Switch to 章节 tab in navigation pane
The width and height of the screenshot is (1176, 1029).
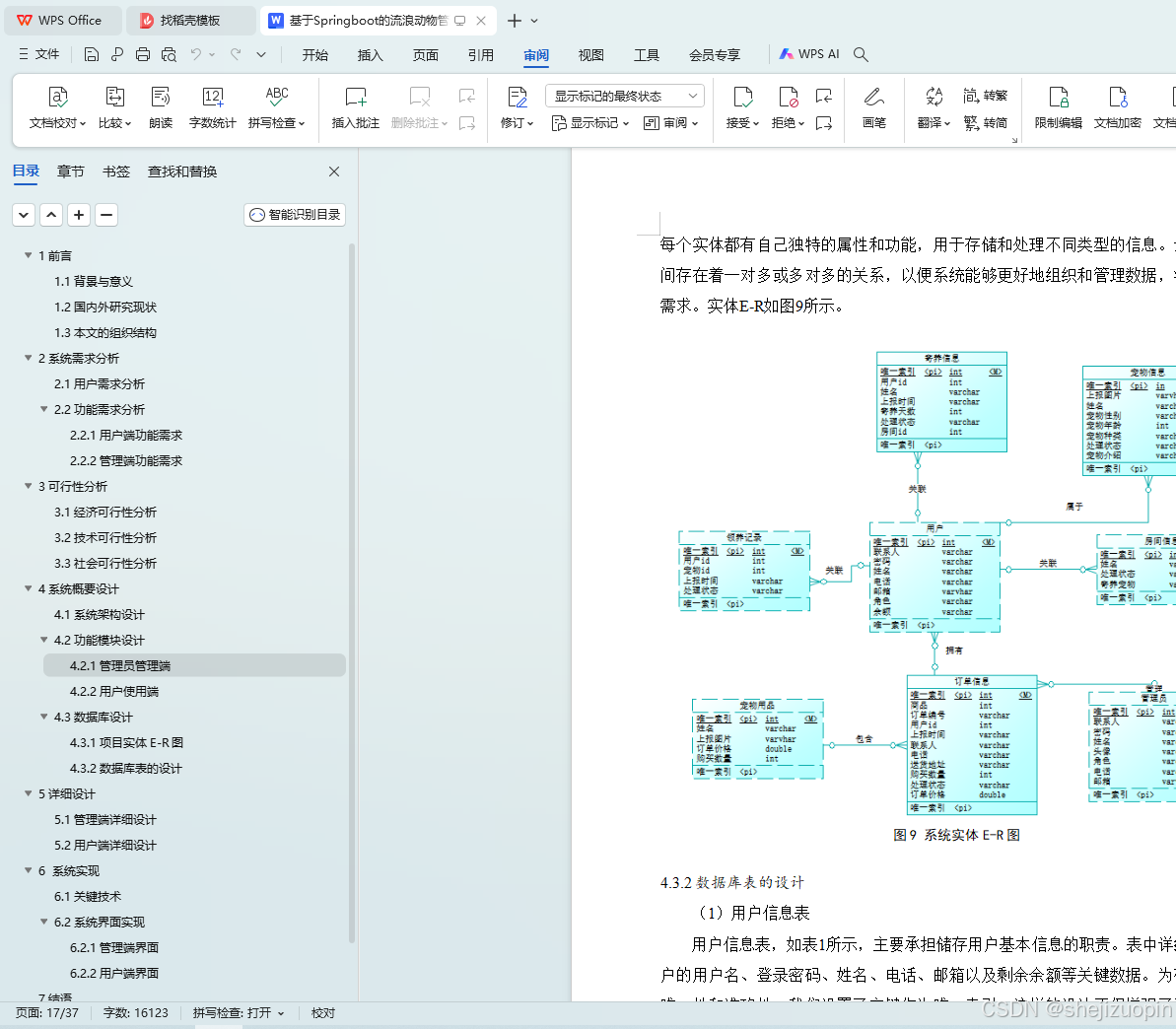tap(71, 171)
